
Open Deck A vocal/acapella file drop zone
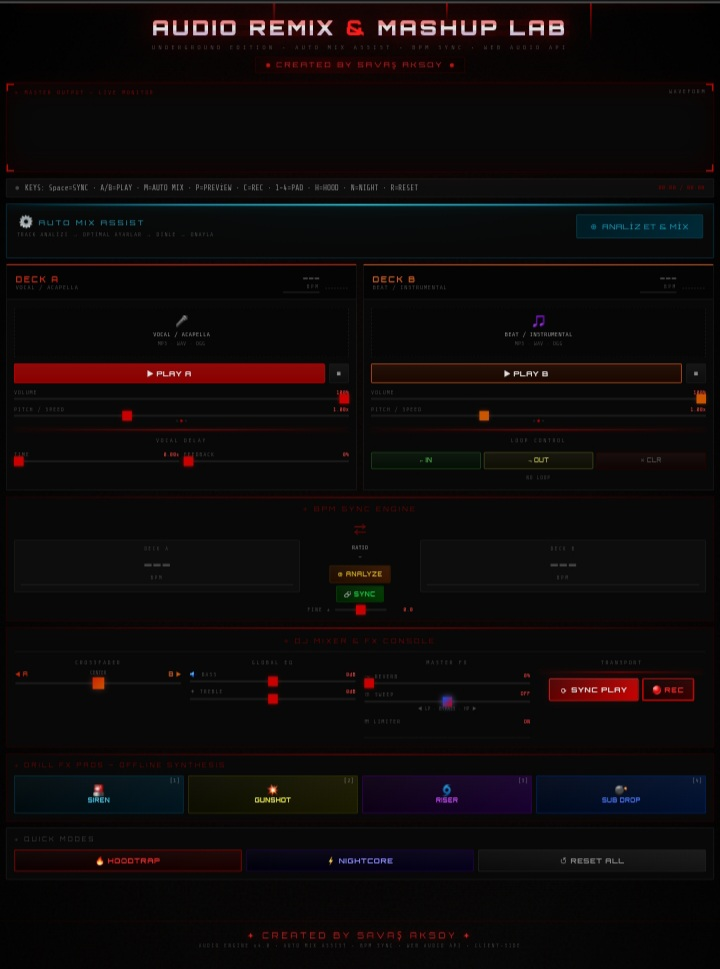[181, 331]
